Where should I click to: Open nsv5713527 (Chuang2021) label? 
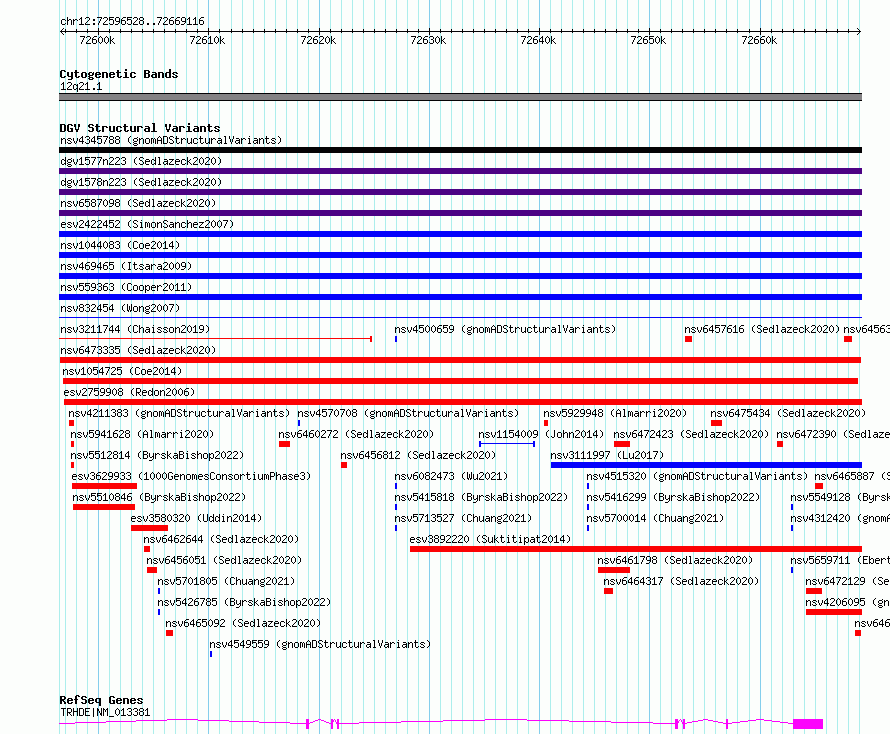point(463,518)
